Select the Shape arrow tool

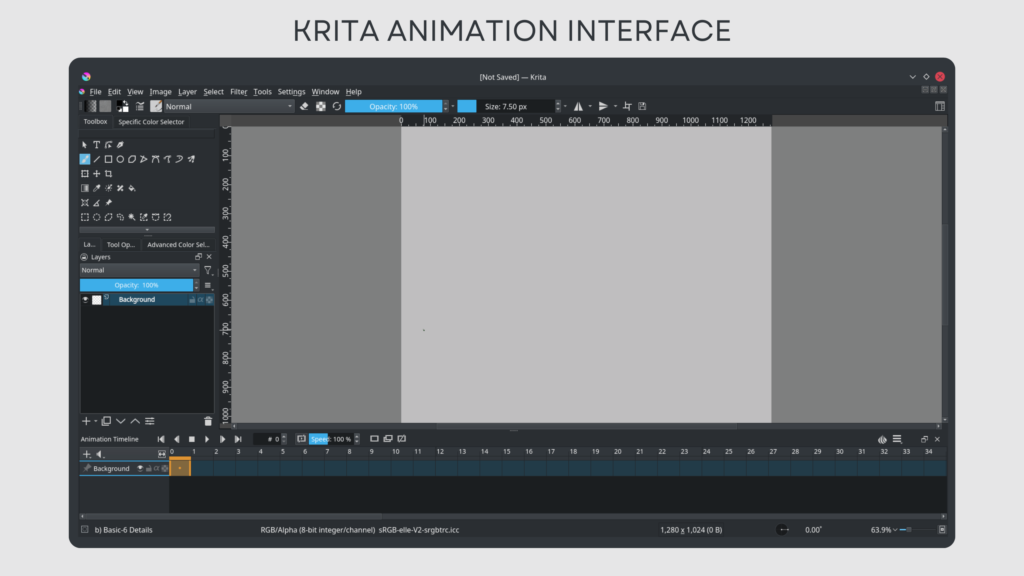click(85, 144)
